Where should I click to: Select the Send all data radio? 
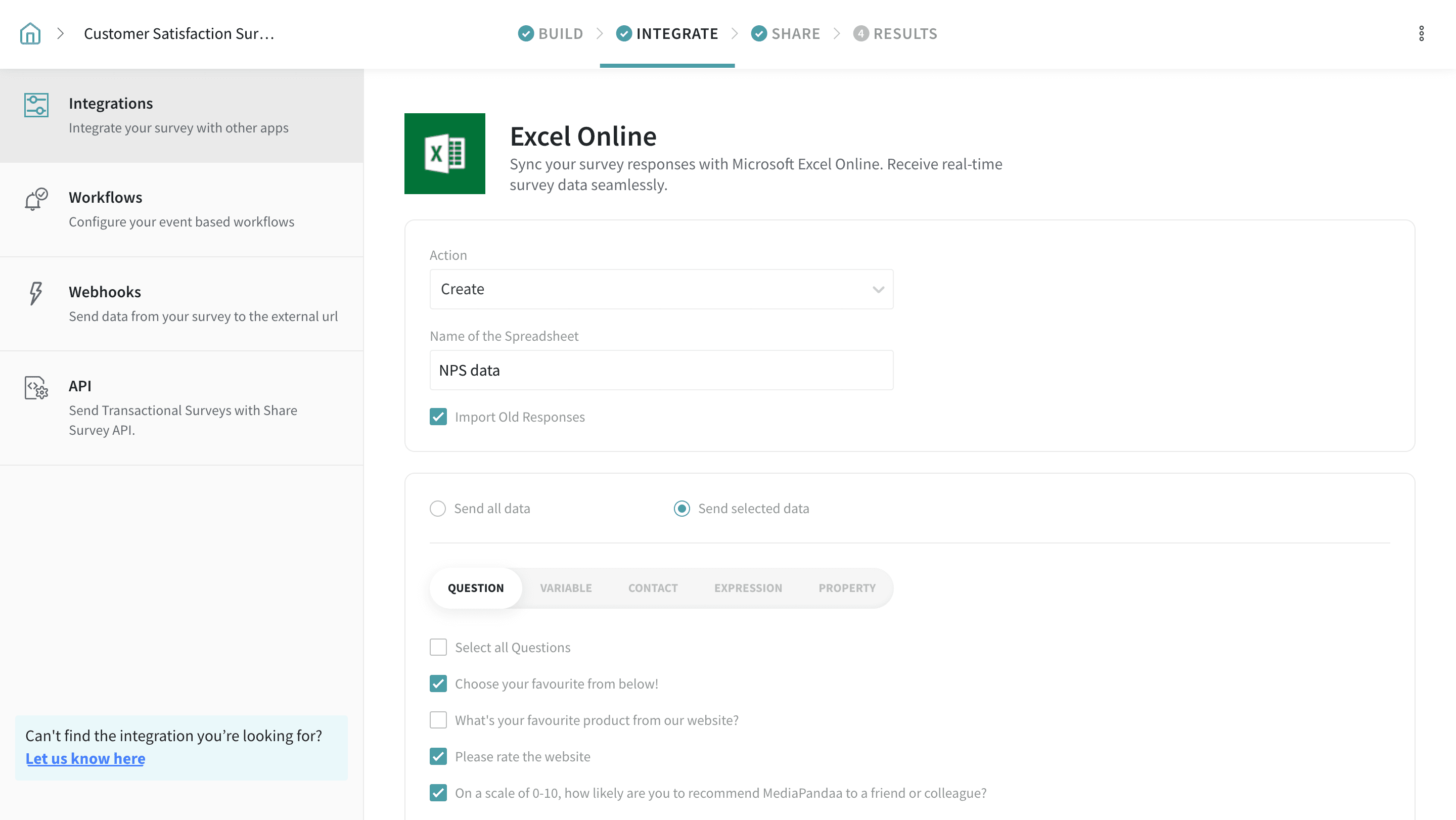(437, 509)
